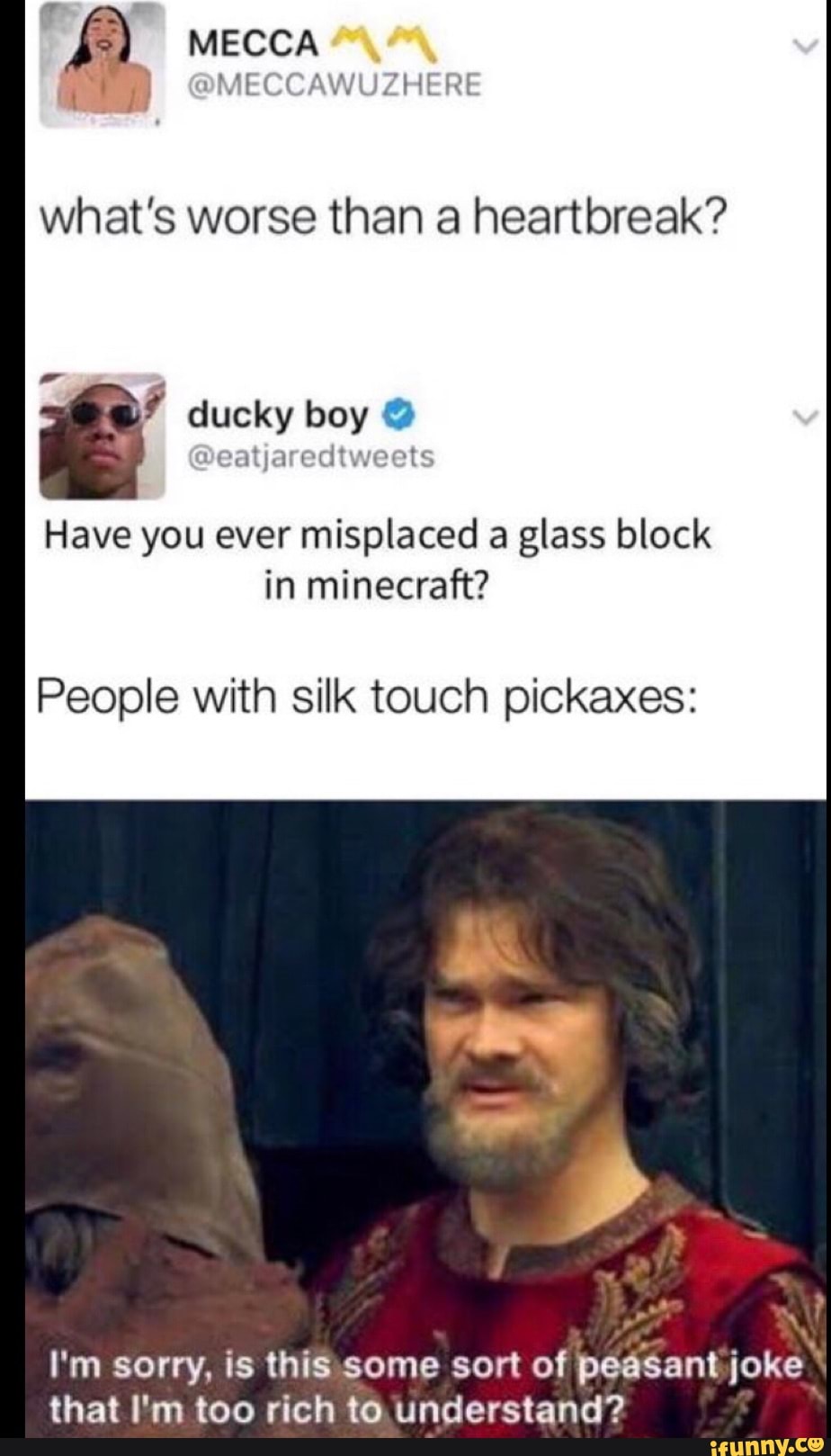This screenshot has width=831, height=1456.
Task: Click the gold emoji beside MECCA
Action: [x=387, y=40]
